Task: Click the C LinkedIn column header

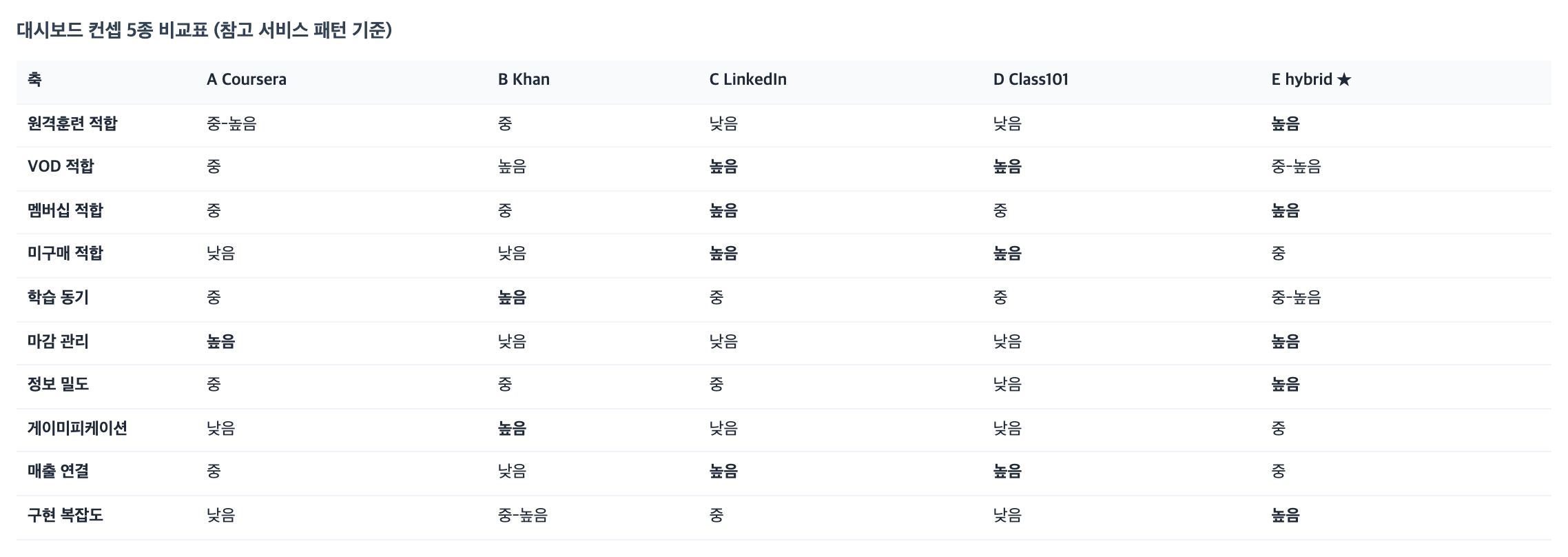Action: (748, 80)
